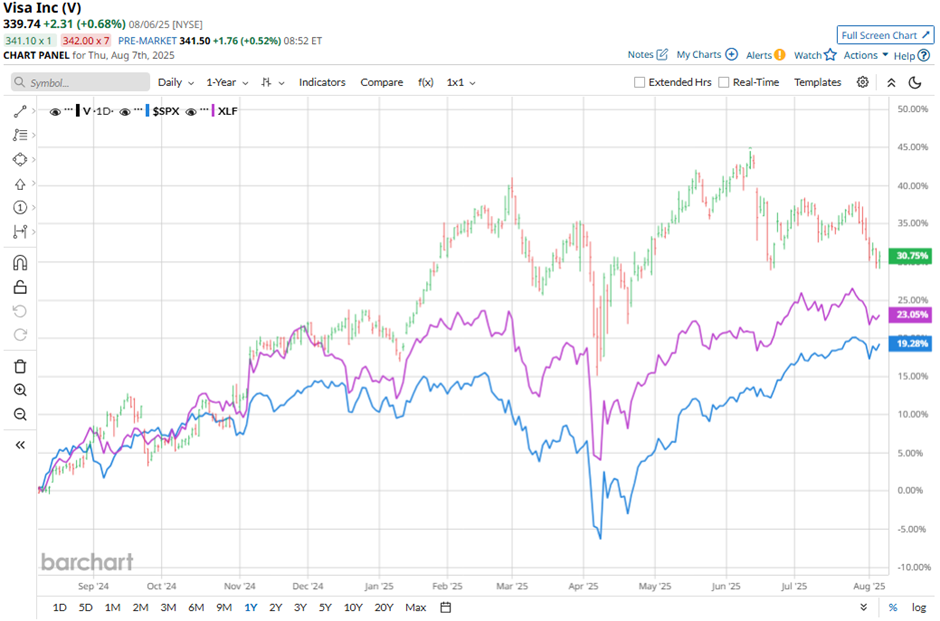Redo the last chart action
The height and width of the screenshot is (621, 940).
pyautogui.click(x=20, y=335)
